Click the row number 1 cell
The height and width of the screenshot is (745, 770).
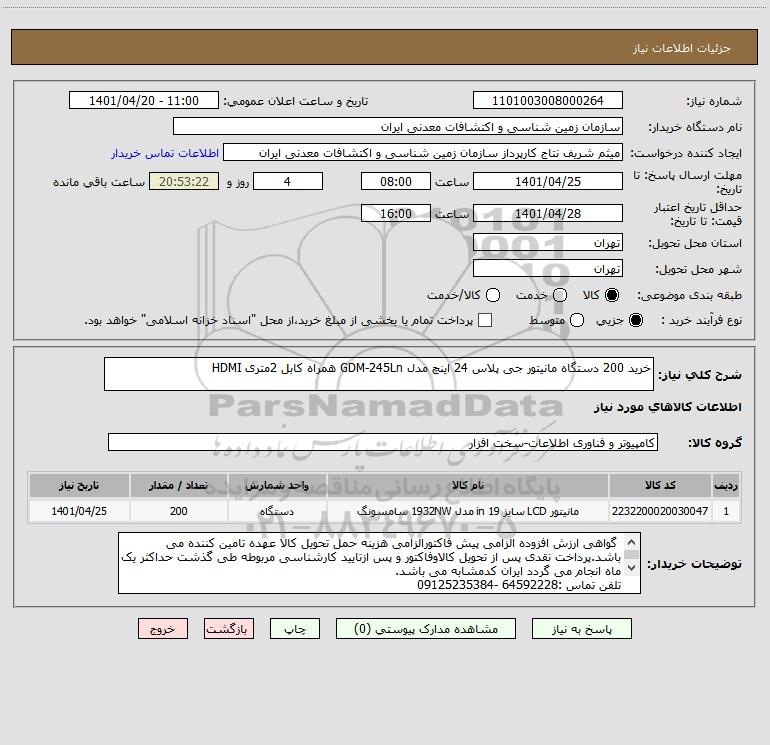point(726,511)
